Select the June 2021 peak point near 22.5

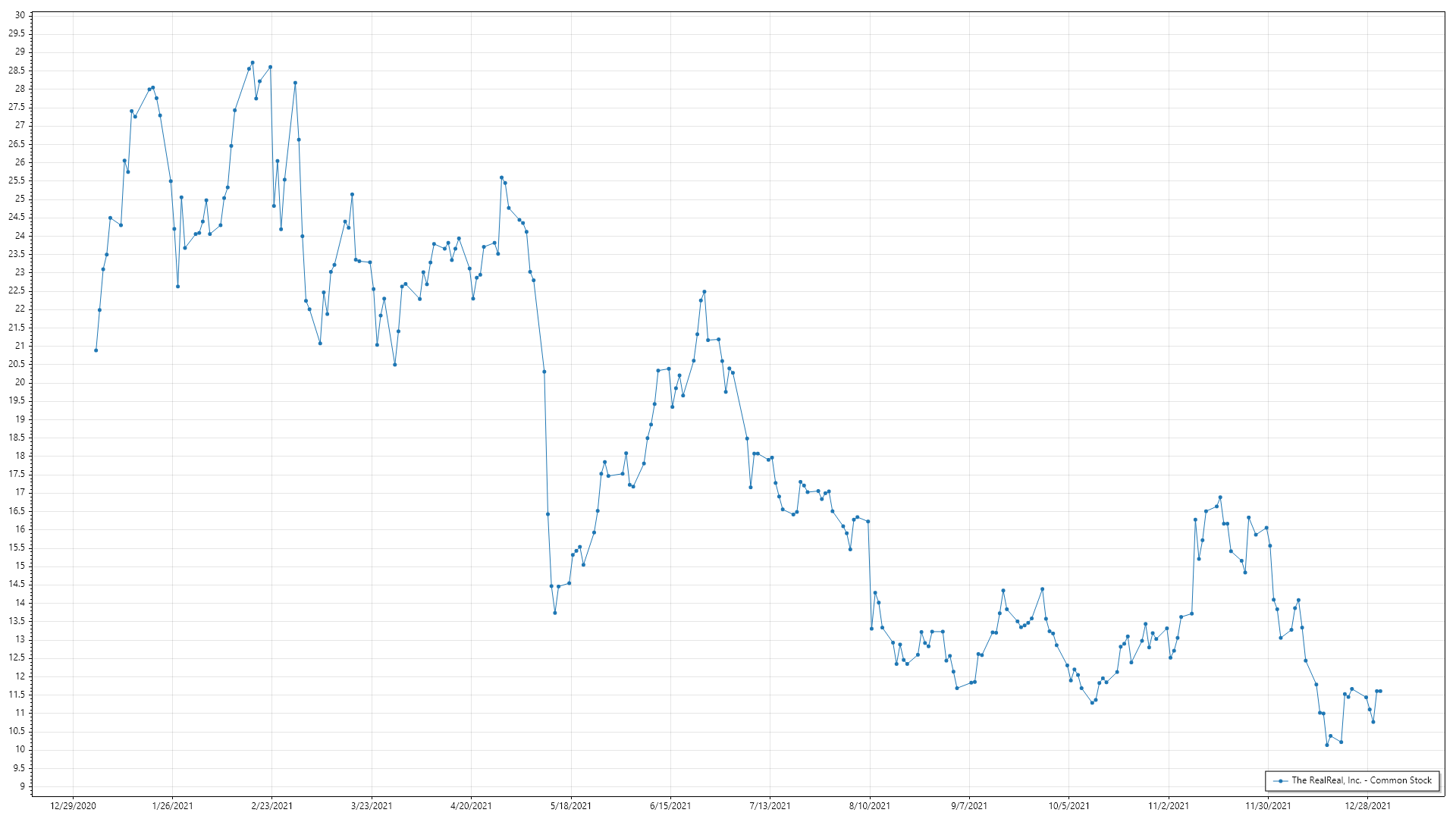[704, 291]
